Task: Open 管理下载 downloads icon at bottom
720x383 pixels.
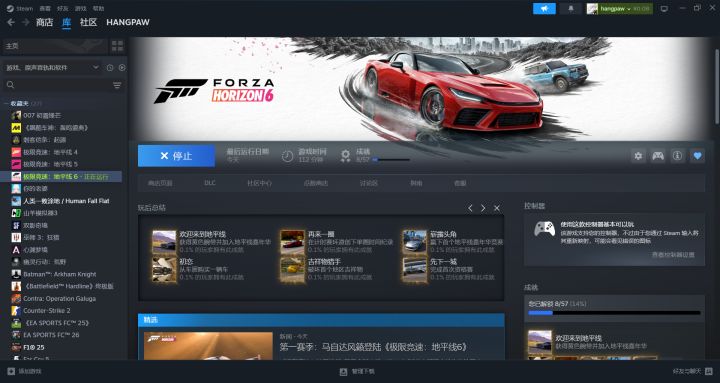Action: [x=343, y=371]
